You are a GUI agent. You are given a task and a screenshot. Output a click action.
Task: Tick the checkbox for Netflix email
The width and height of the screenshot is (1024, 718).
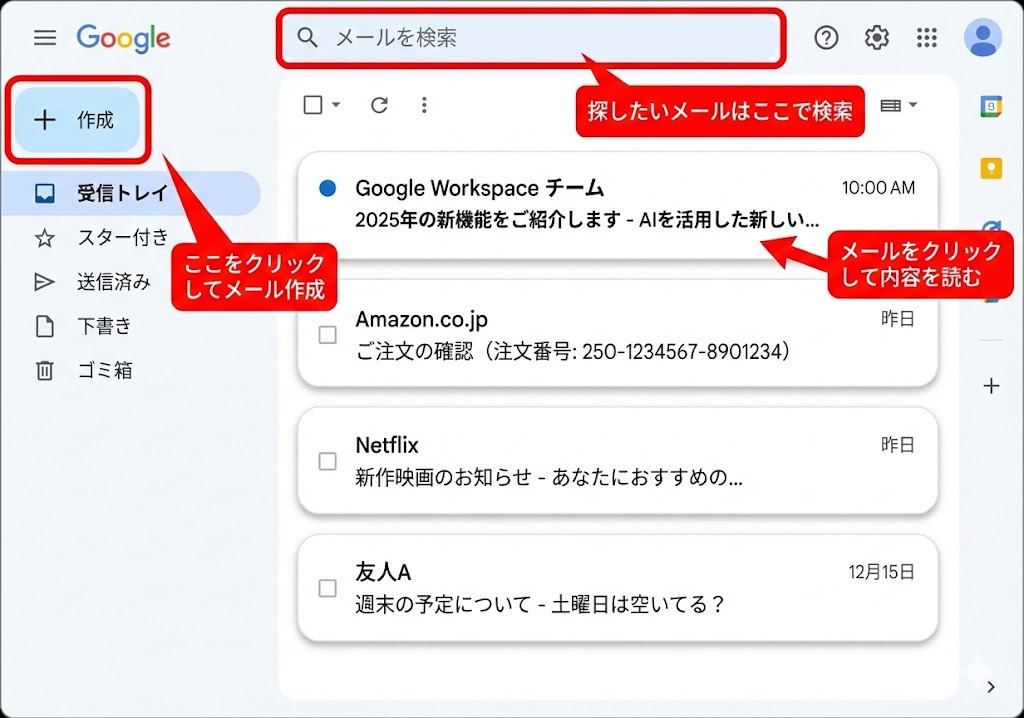(x=327, y=461)
